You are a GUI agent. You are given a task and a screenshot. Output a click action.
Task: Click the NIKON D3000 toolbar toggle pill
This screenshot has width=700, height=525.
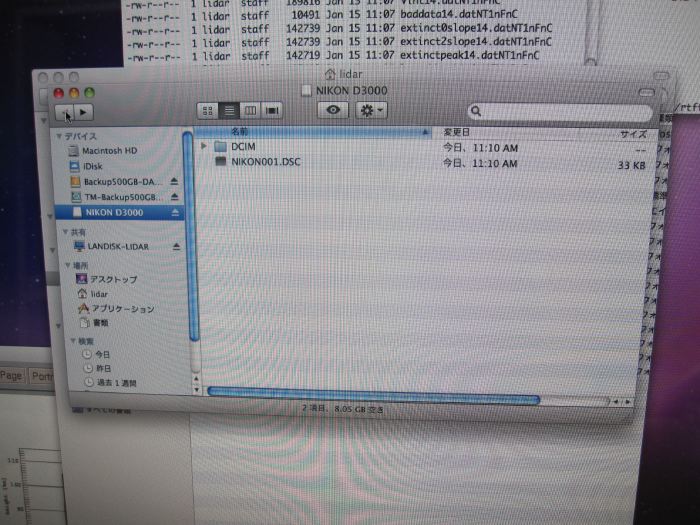tap(646, 93)
